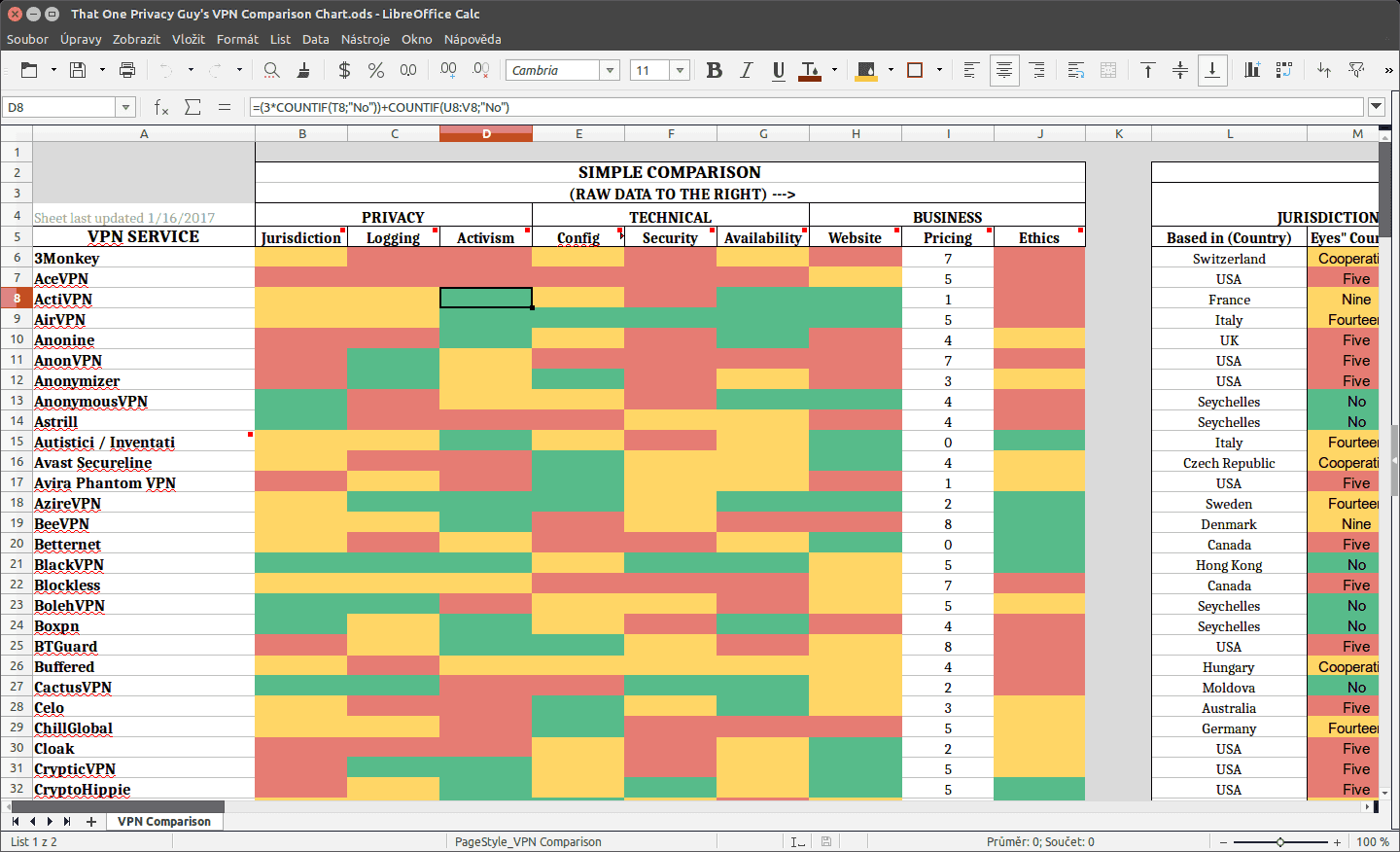Click the borders icon
The width and height of the screenshot is (1400, 852).
tap(915, 70)
